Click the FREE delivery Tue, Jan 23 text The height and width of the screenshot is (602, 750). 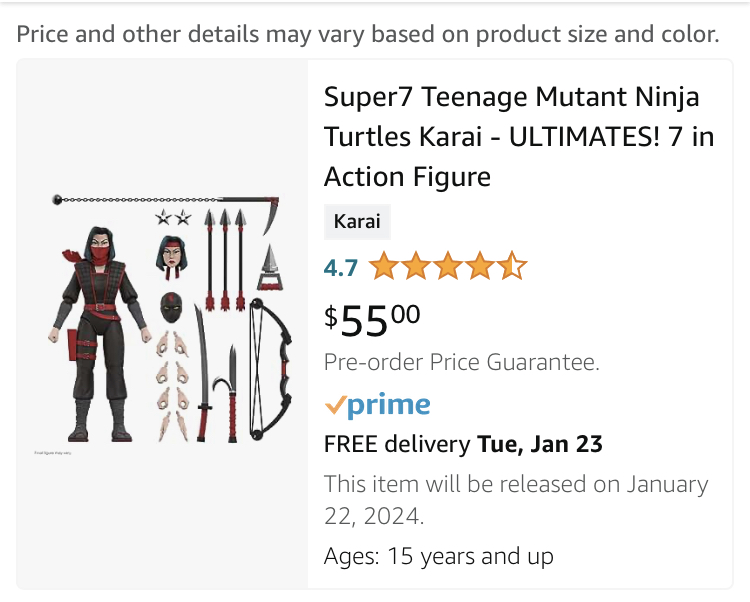tap(463, 444)
